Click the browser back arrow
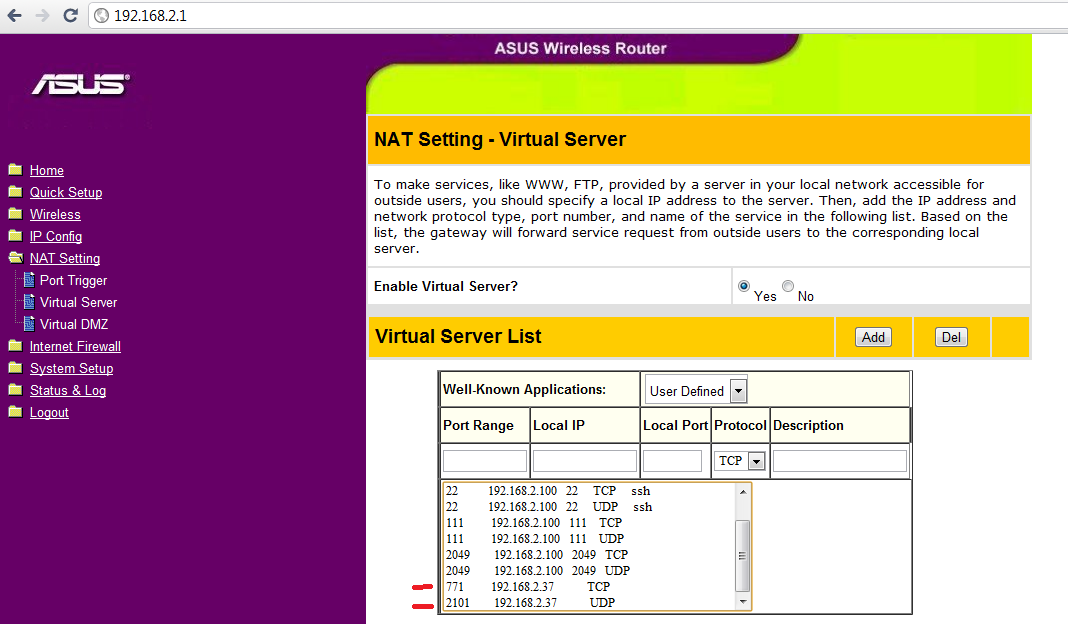 point(14,16)
